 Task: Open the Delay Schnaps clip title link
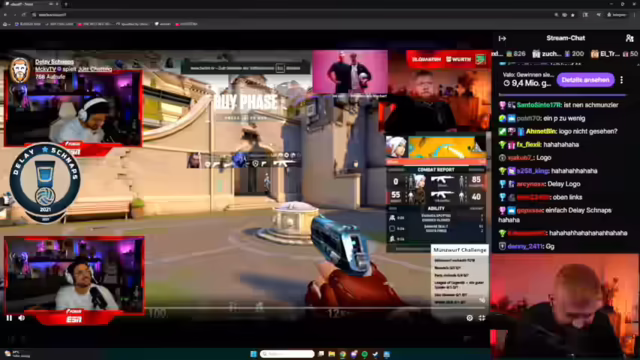(54, 62)
